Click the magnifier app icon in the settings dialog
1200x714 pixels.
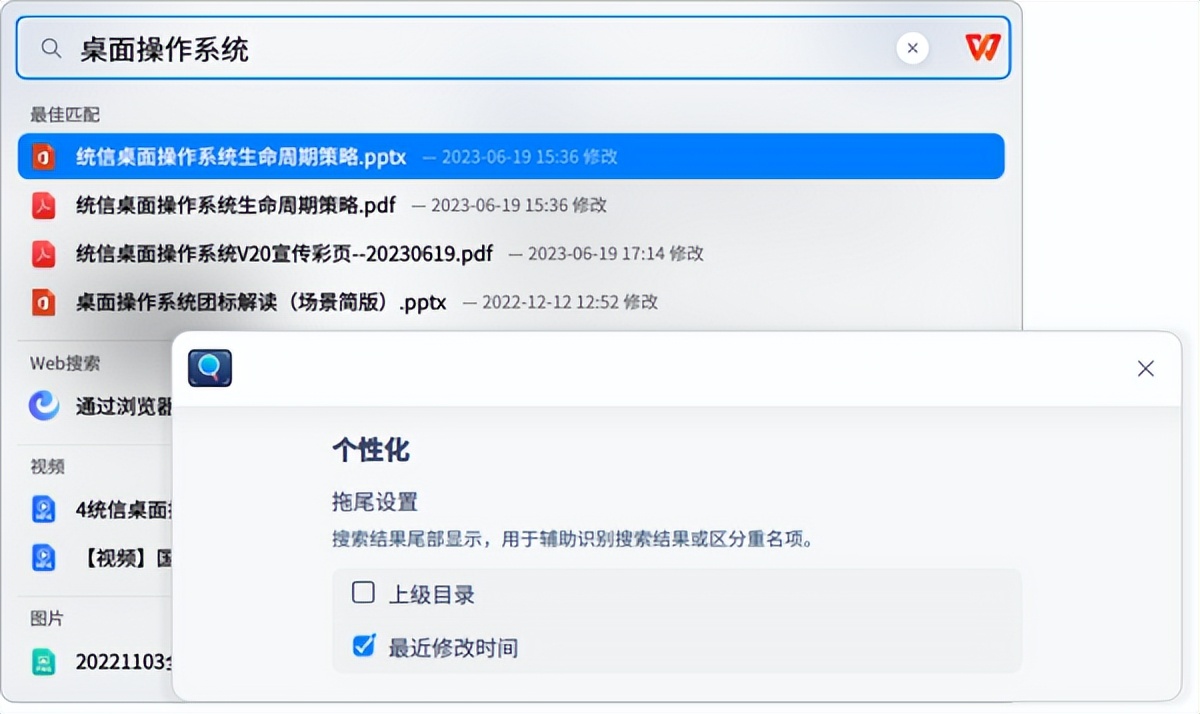point(209,368)
